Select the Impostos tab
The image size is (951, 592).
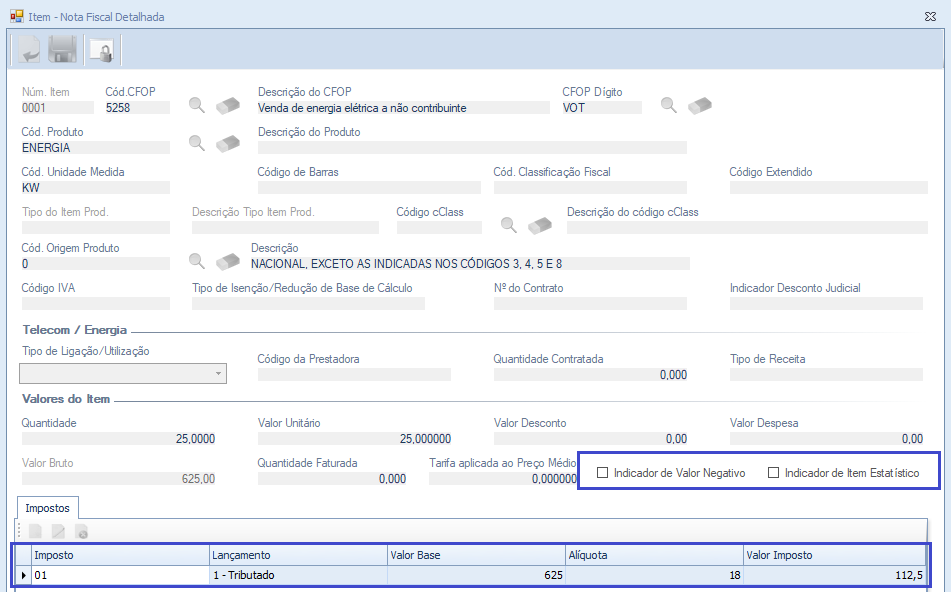(48, 508)
